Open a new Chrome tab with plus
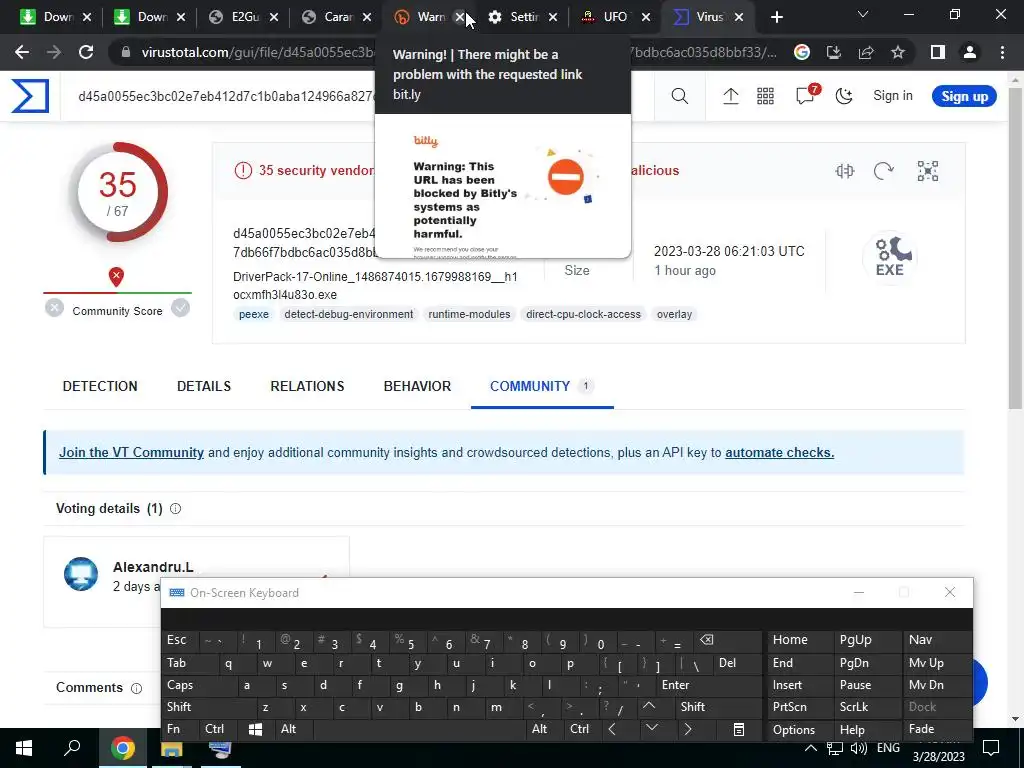Image resolution: width=1024 pixels, height=768 pixels. click(776, 17)
